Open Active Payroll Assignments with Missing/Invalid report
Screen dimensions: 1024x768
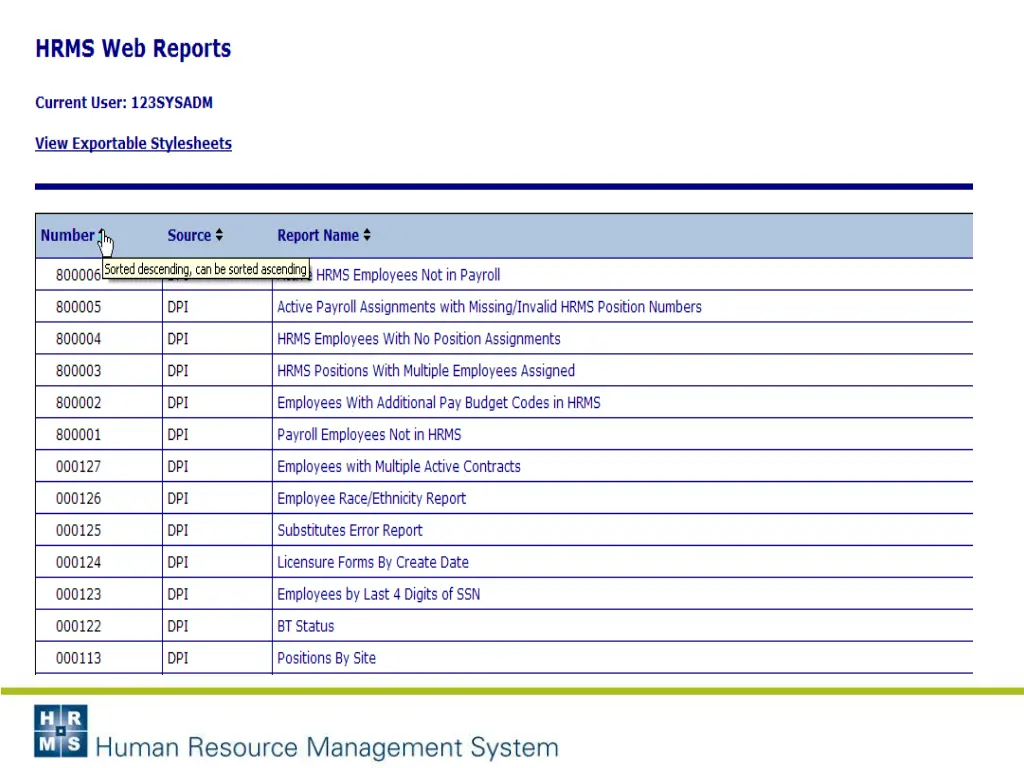point(489,307)
